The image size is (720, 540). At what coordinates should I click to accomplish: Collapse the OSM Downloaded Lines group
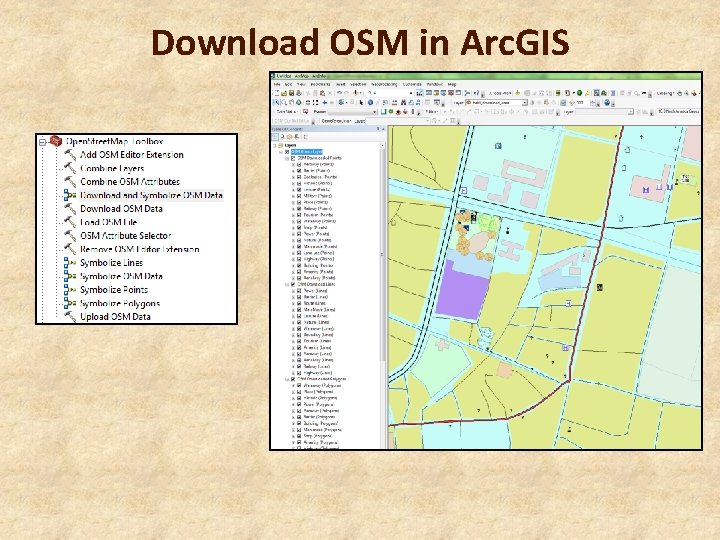click(x=287, y=284)
